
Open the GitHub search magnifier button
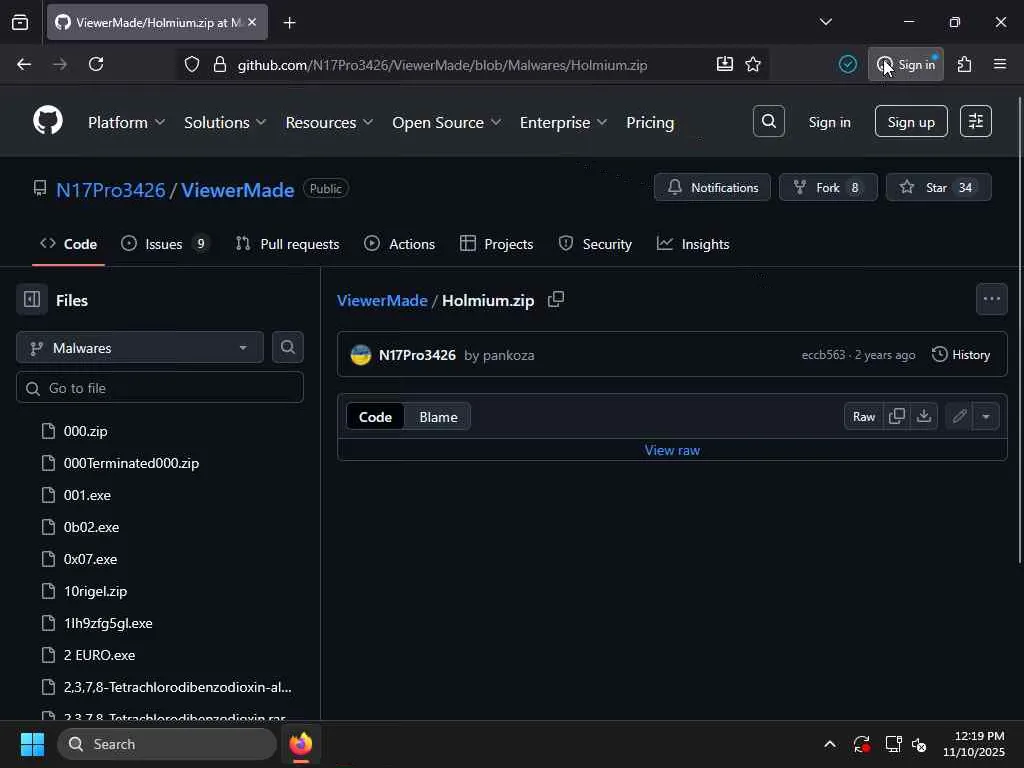click(x=769, y=121)
